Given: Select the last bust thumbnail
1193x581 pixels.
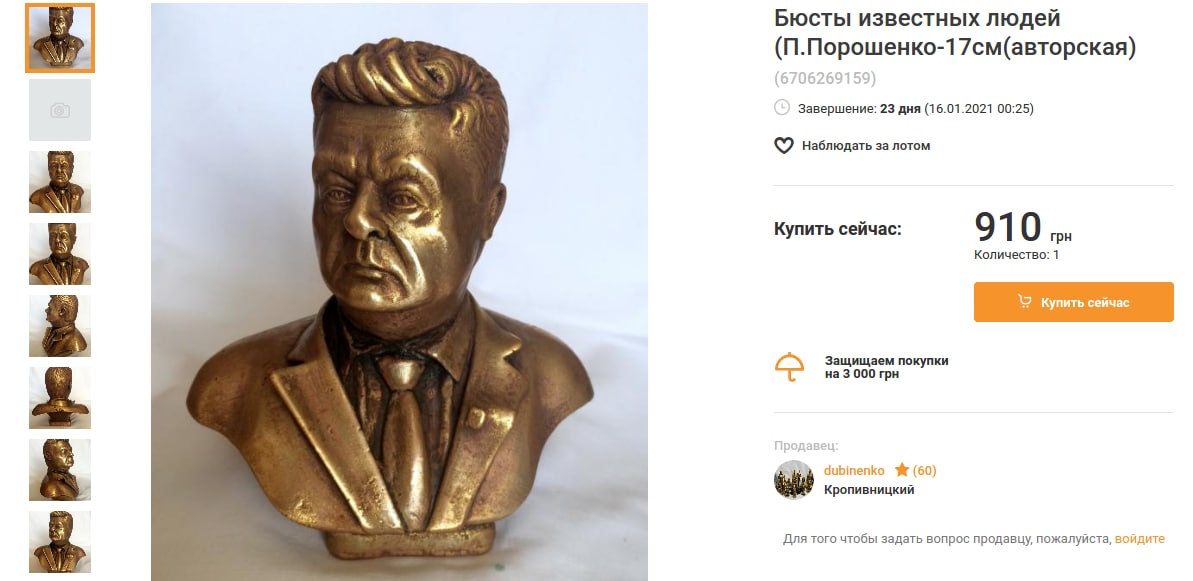Looking at the screenshot, I should [x=60, y=541].
